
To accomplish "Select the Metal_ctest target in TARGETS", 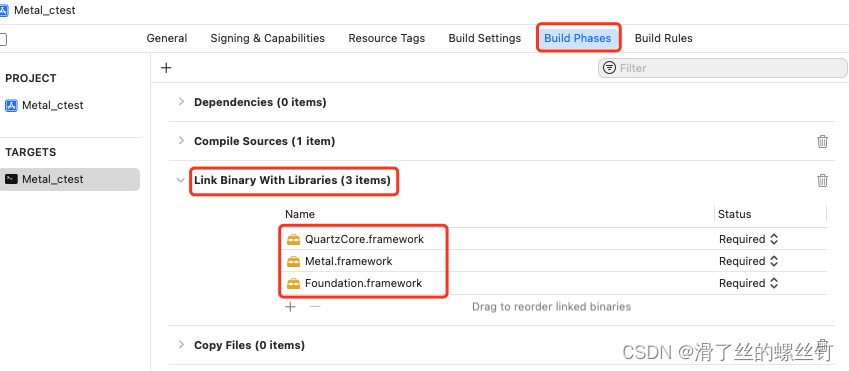I will (70, 179).
